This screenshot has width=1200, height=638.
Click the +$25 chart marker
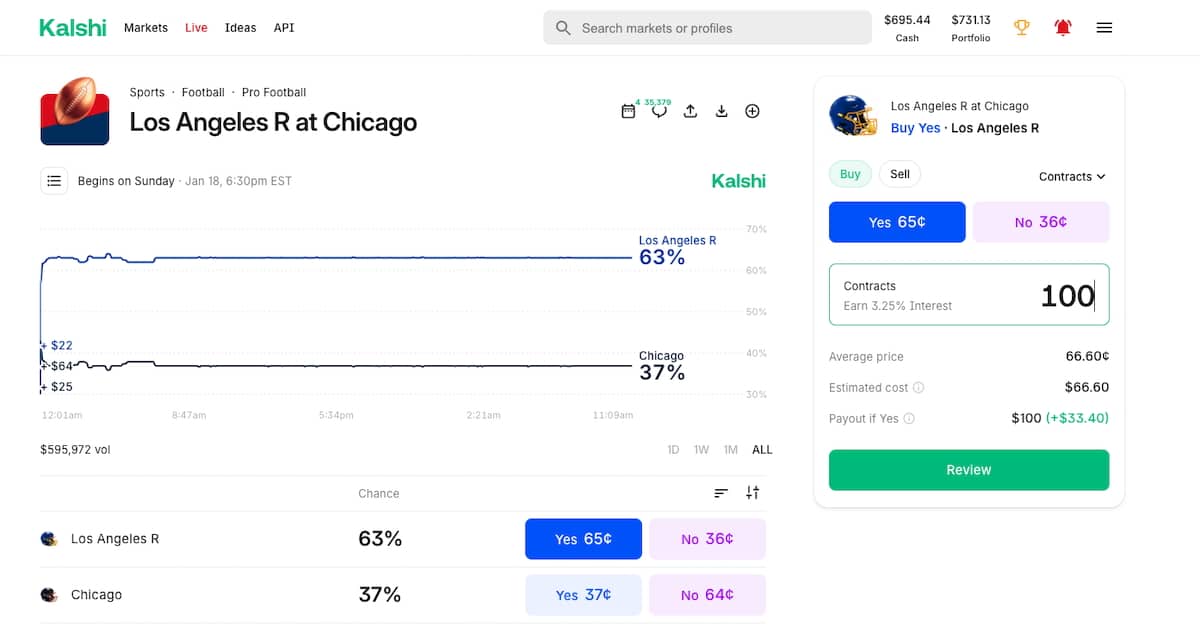[57, 386]
